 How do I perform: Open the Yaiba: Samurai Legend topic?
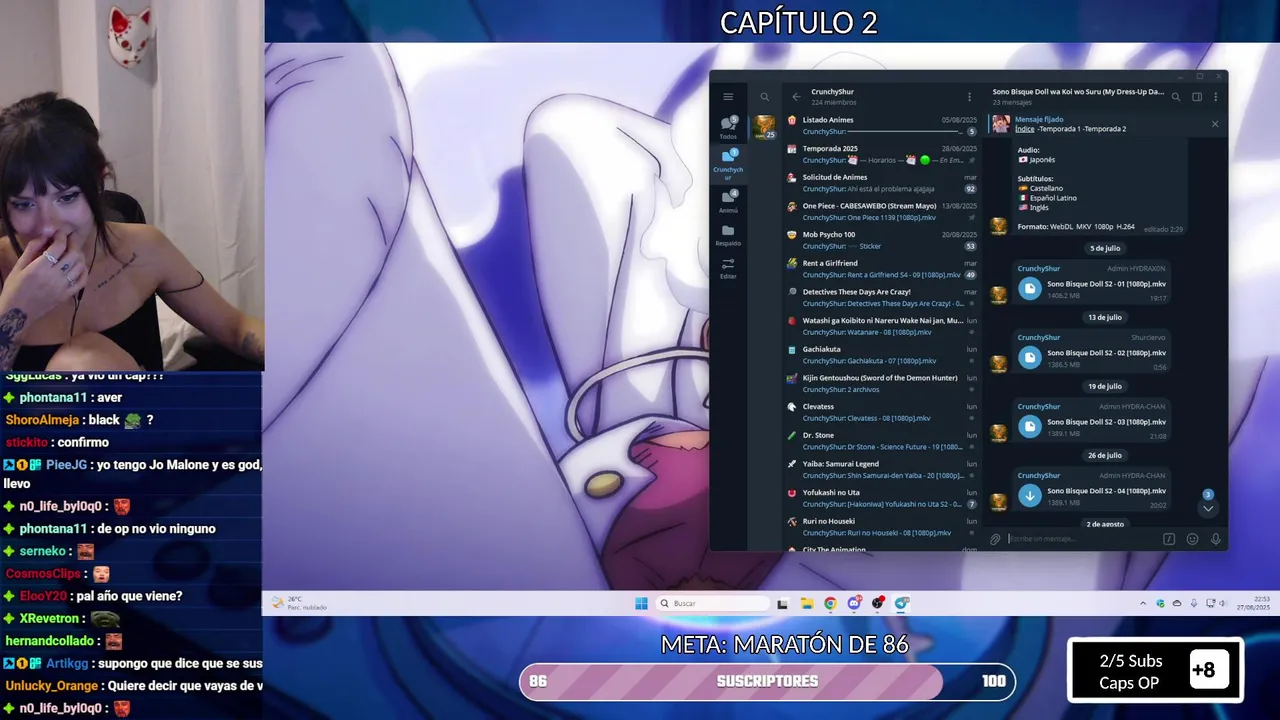point(882,469)
